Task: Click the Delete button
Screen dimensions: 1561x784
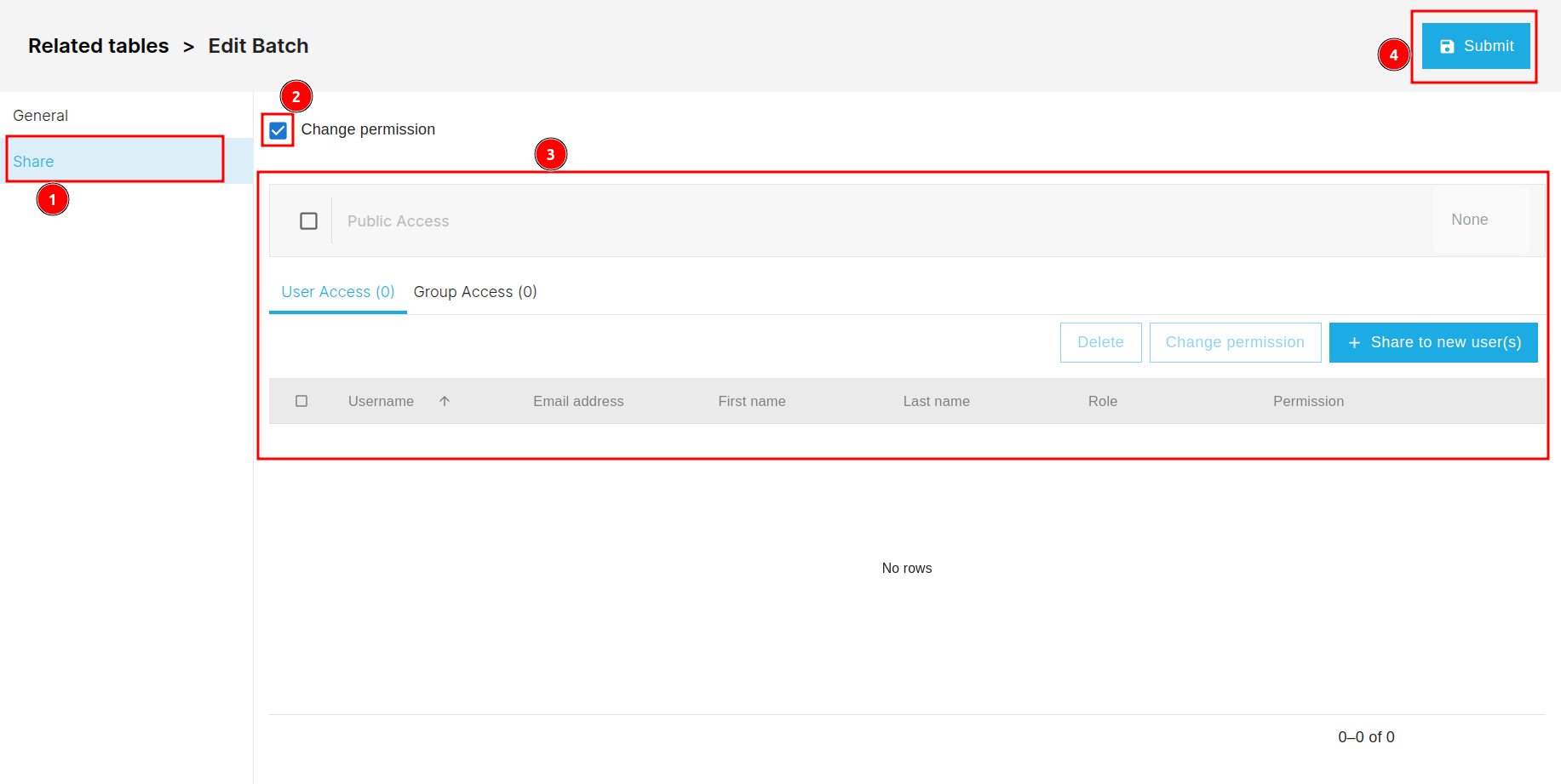Action: click(x=1100, y=342)
